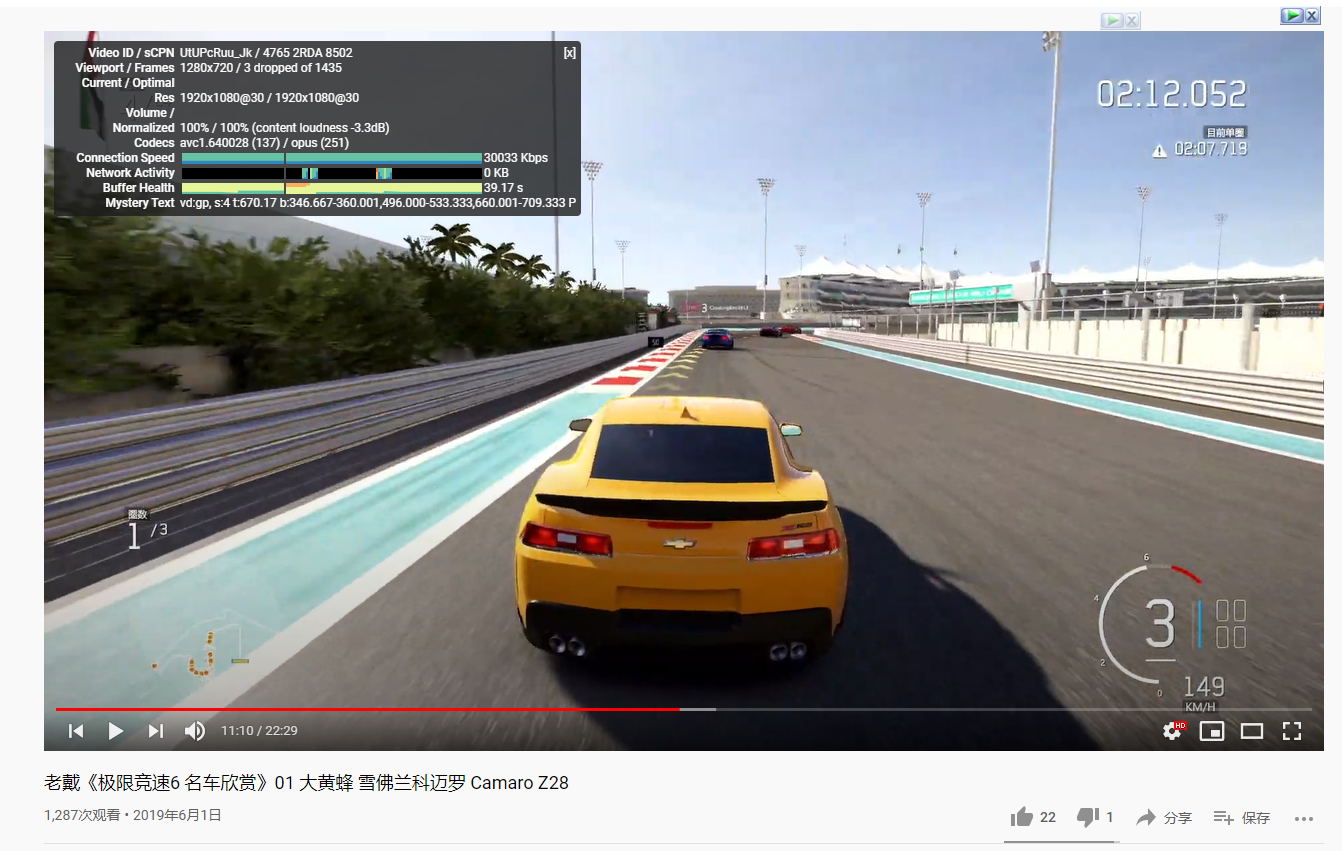This screenshot has width=1342, height=851.
Task: Skip to the previous video
Action: (x=76, y=731)
